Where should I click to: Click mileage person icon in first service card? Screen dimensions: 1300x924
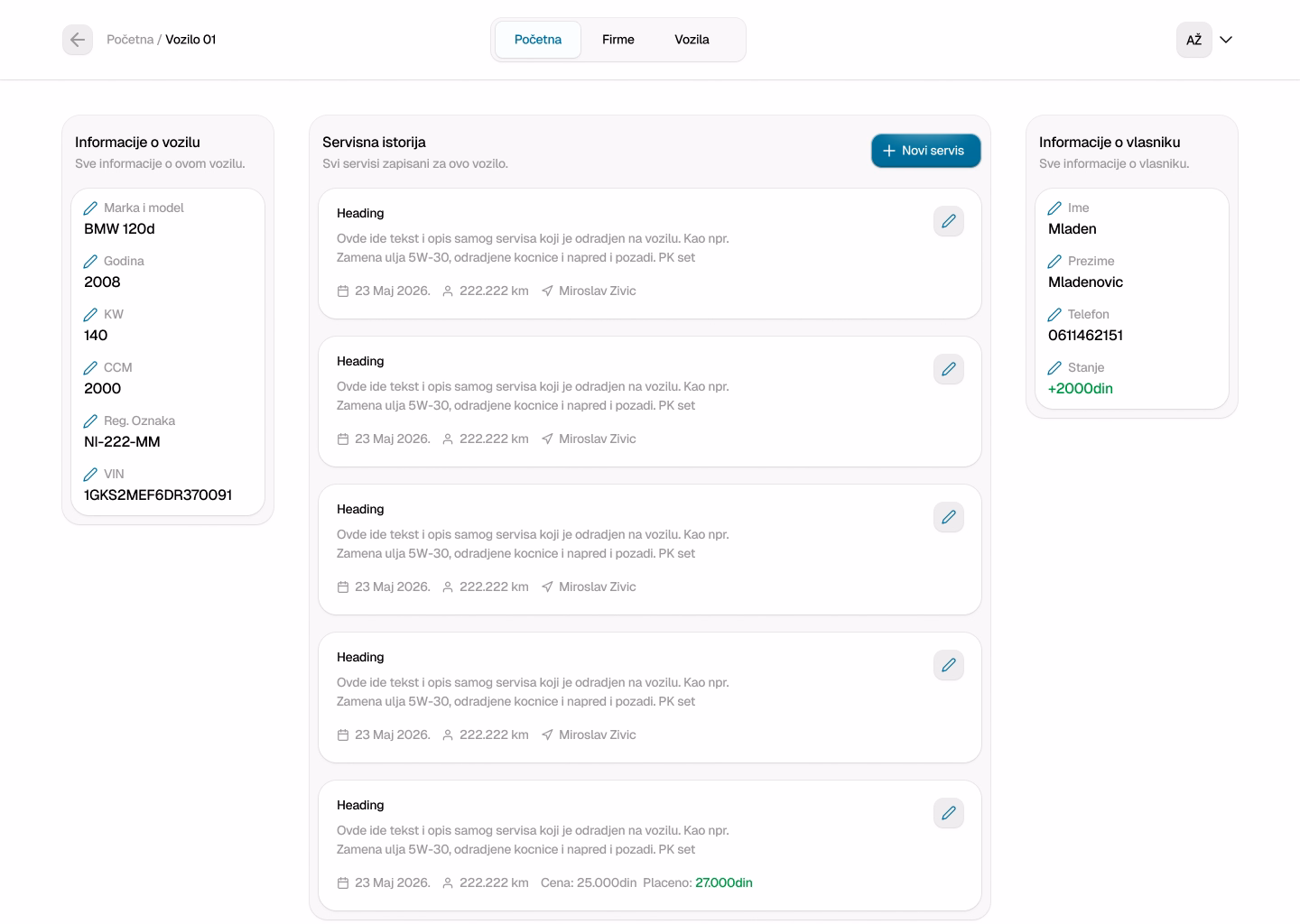coord(448,291)
